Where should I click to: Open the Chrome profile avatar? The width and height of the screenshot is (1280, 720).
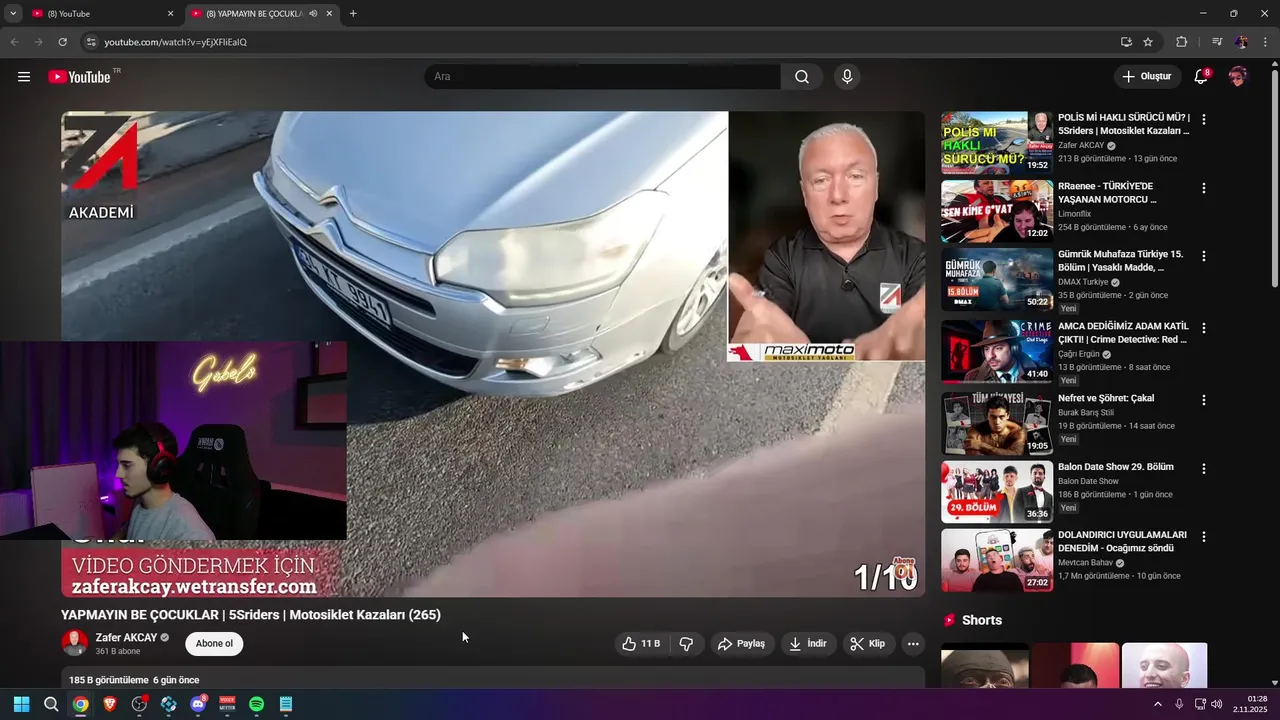click(1241, 42)
